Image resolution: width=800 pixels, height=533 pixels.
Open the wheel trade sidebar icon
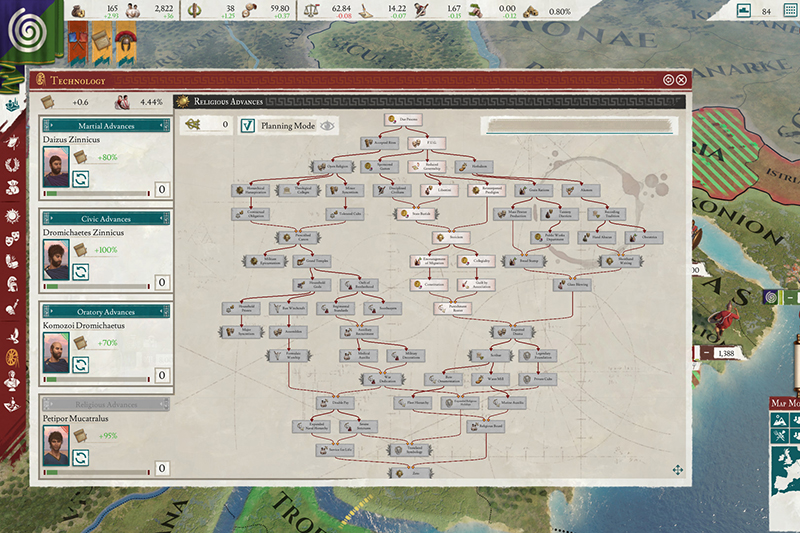12,358
